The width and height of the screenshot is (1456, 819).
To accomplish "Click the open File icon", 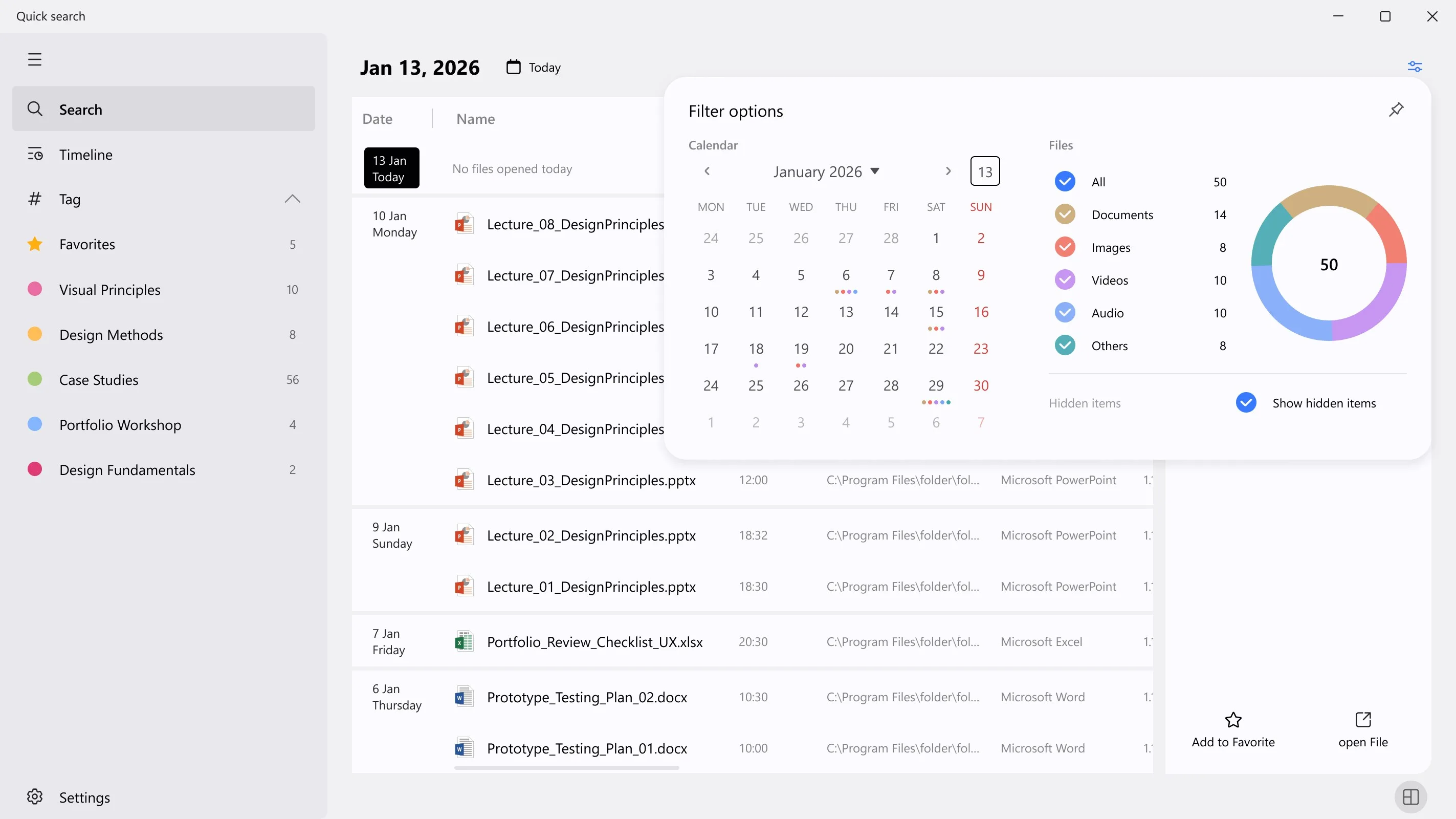I will click(1363, 720).
